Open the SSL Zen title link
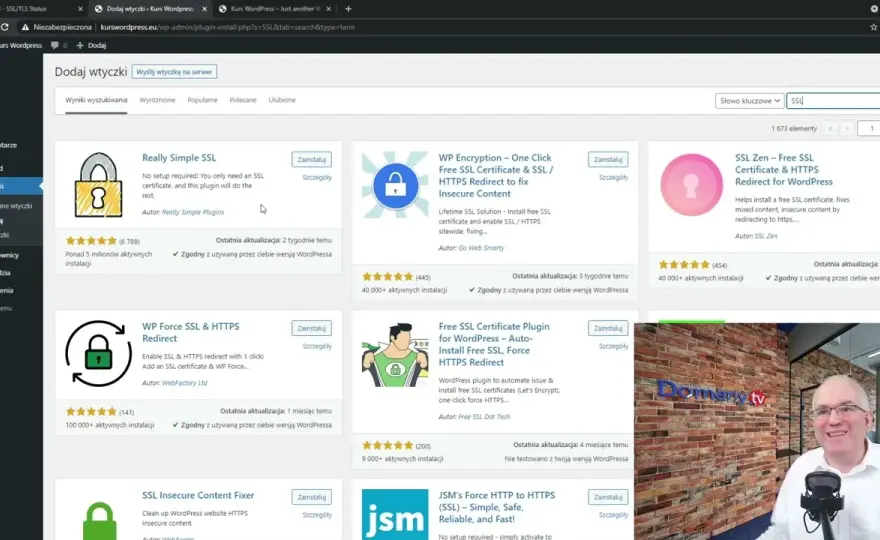This screenshot has height=540, width=880. point(783,170)
